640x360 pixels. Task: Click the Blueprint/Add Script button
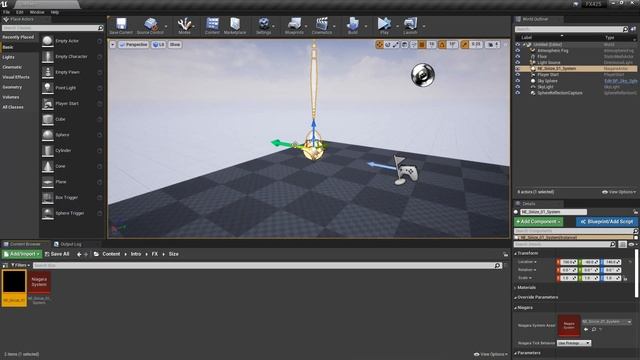point(607,222)
